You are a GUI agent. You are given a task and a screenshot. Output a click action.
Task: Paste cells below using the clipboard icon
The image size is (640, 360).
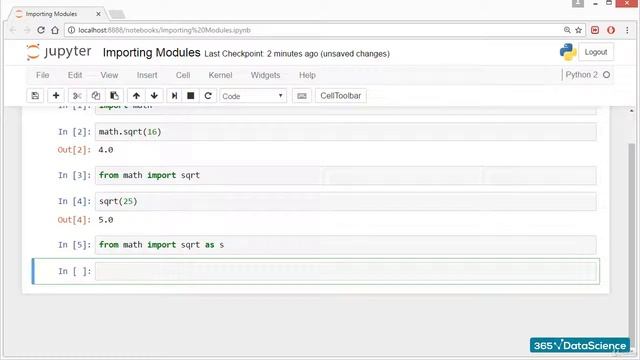114,96
